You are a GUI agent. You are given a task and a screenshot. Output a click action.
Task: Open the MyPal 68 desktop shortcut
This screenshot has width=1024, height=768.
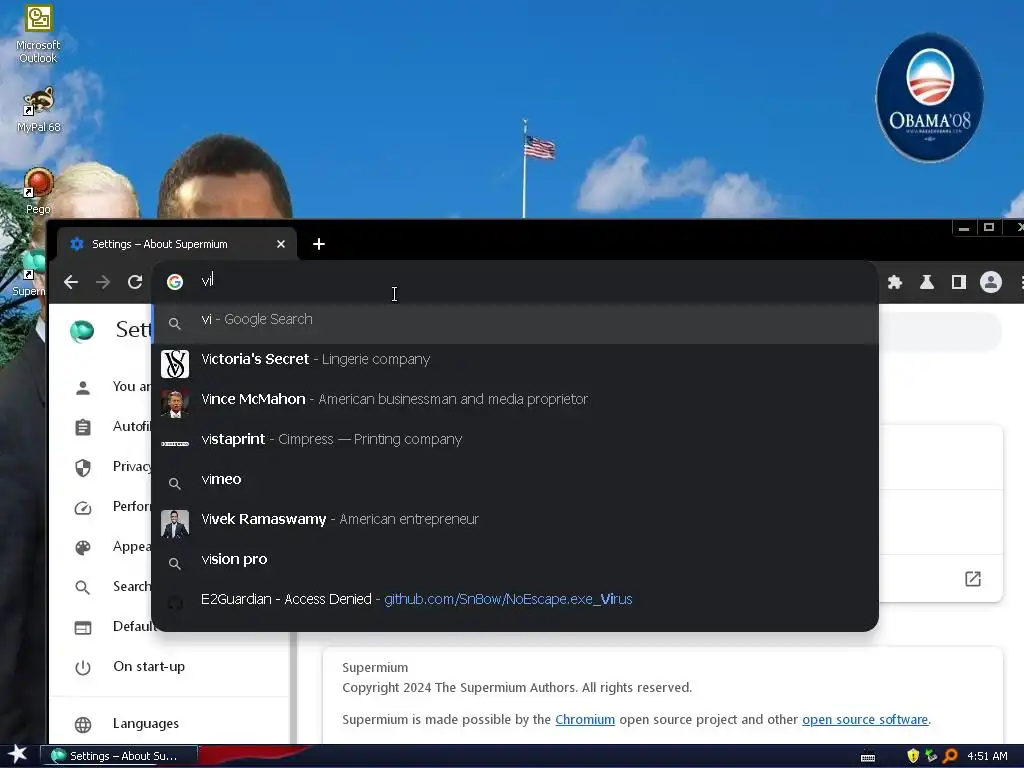pos(39,110)
